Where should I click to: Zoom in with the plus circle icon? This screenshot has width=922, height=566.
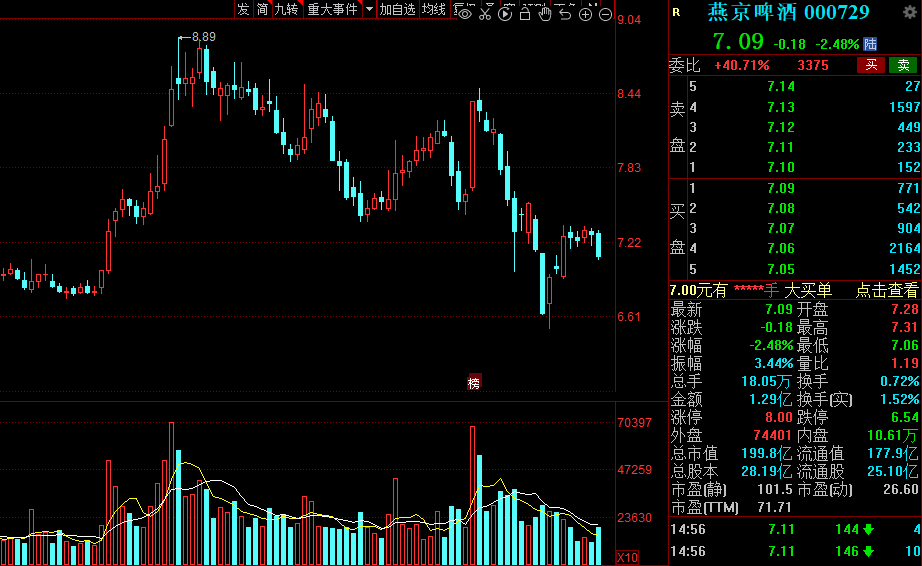[585, 13]
